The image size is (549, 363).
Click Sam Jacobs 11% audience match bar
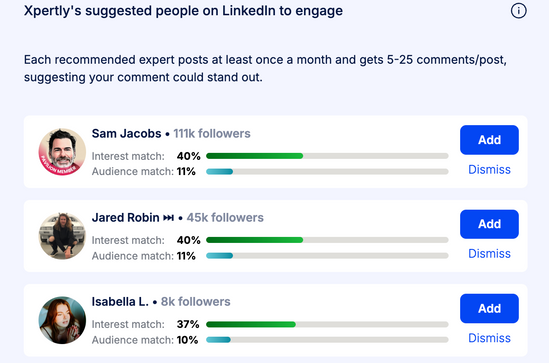(x=327, y=172)
